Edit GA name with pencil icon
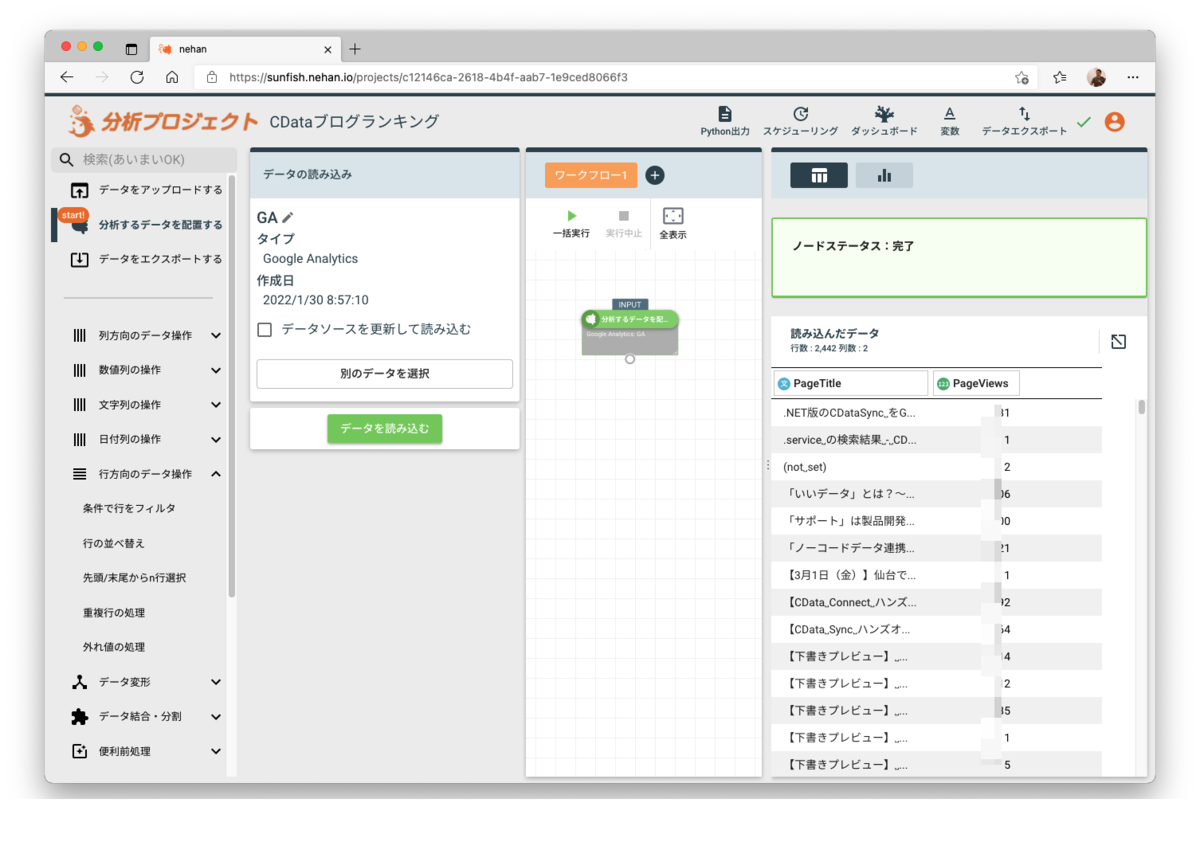1200x842 pixels. point(288,217)
